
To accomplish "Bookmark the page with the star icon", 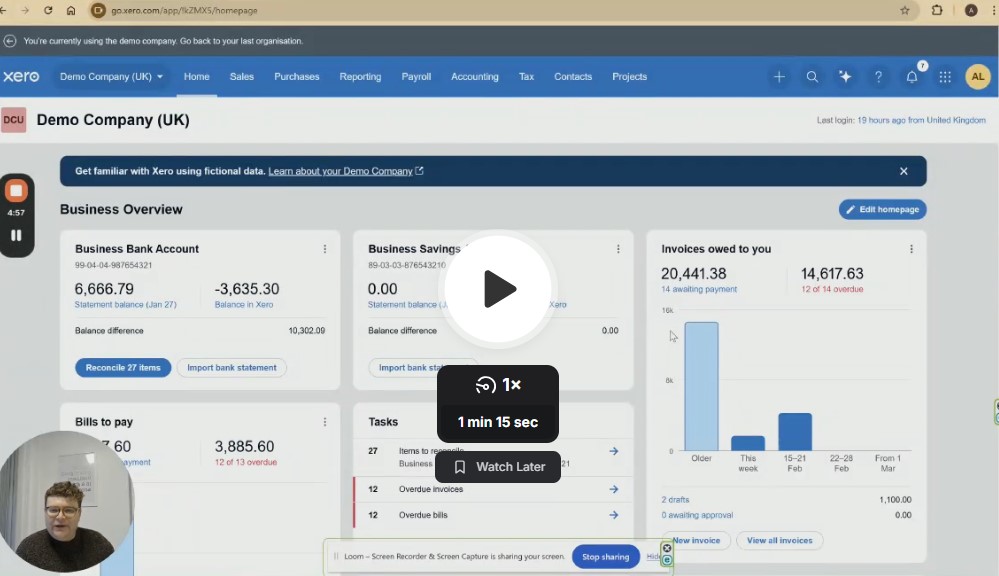I will coord(904,10).
